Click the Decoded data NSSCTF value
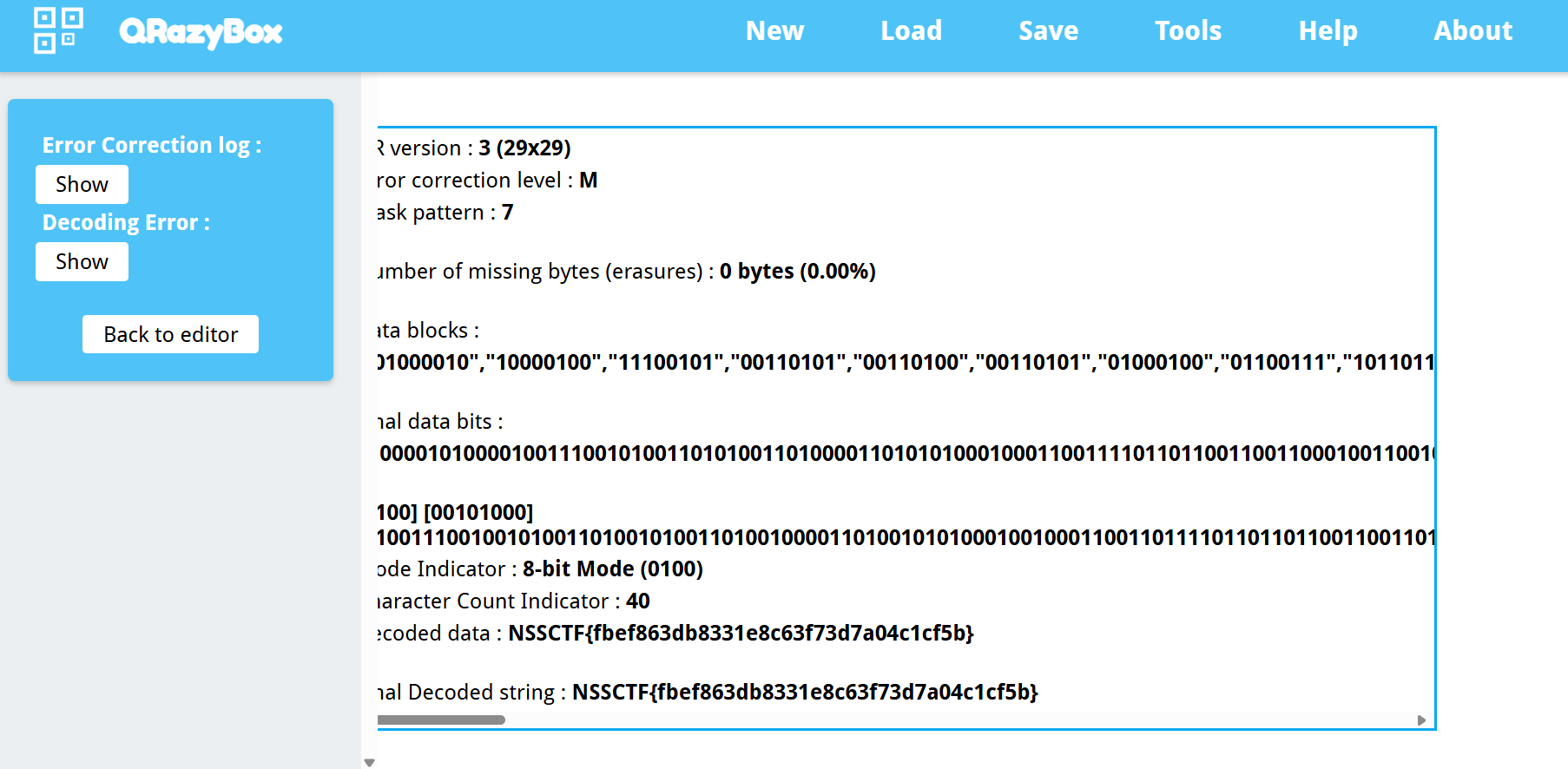The height and width of the screenshot is (769, 1568). tap(741, 633)
